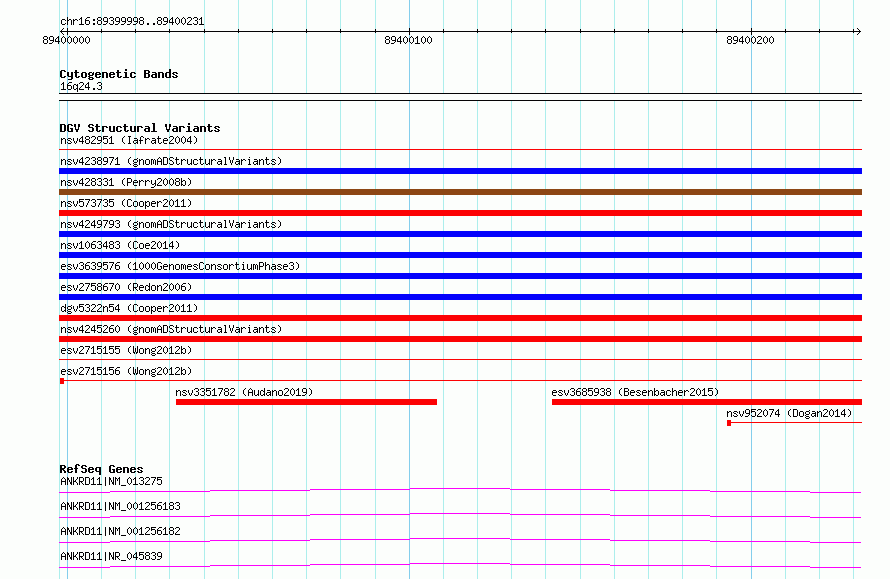This screenshot has height=579, width=890.
Task: Click the chr16:89399998..89400231 region label
Action: point(132,21)
